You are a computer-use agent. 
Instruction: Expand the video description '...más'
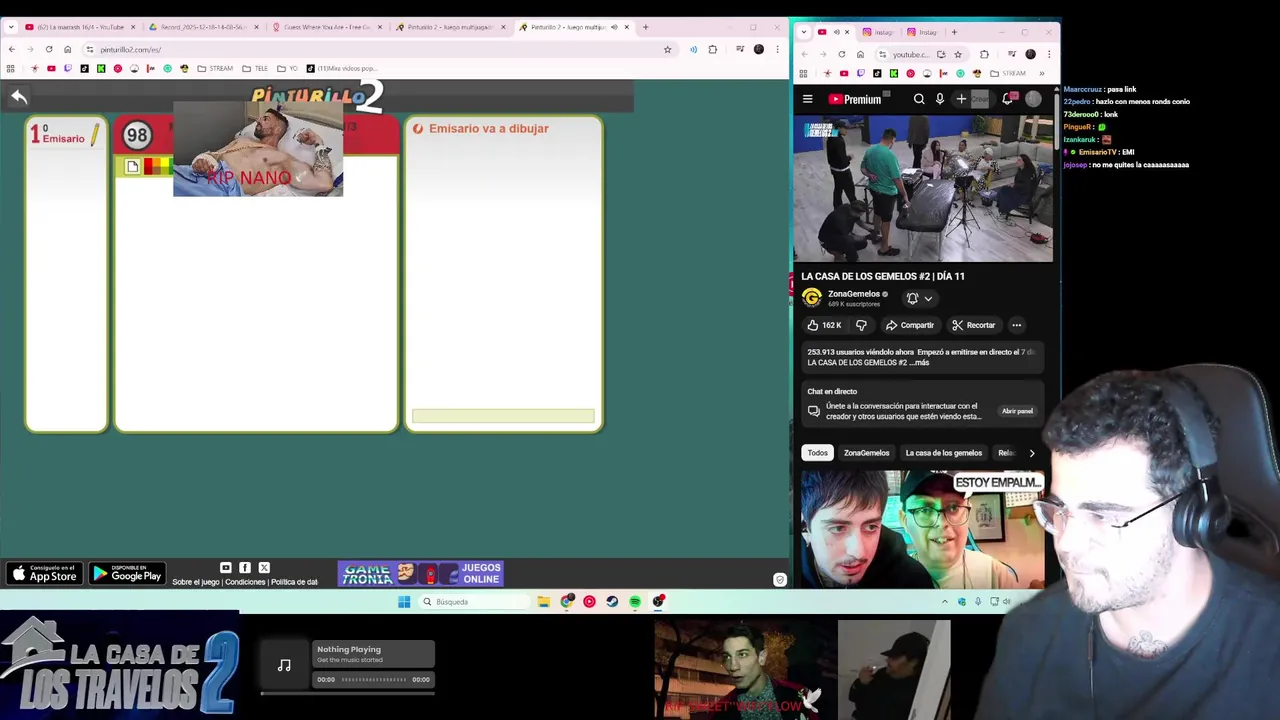coord(920,362)
